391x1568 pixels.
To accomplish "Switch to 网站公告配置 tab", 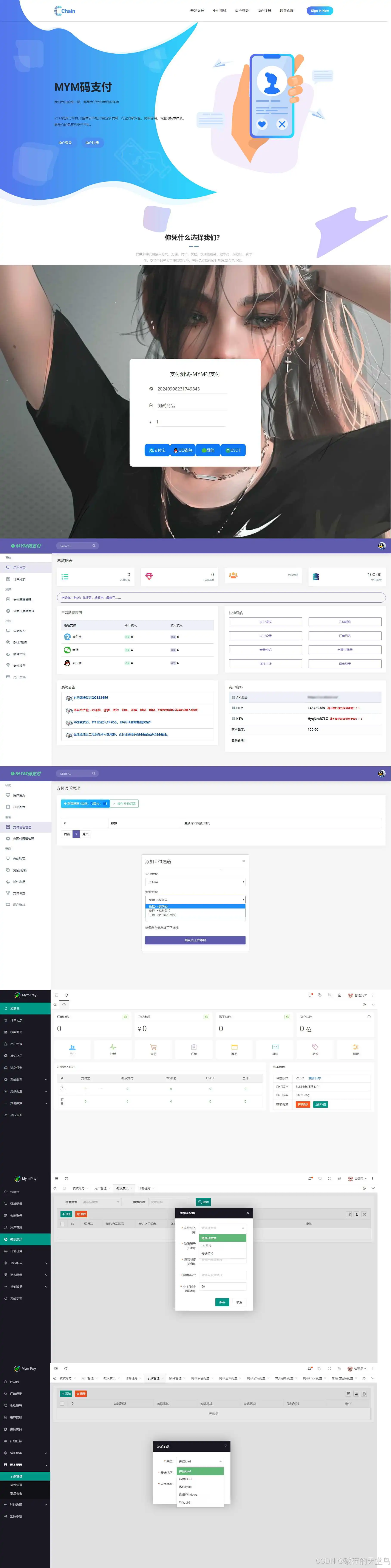I will coord(256,1378).
